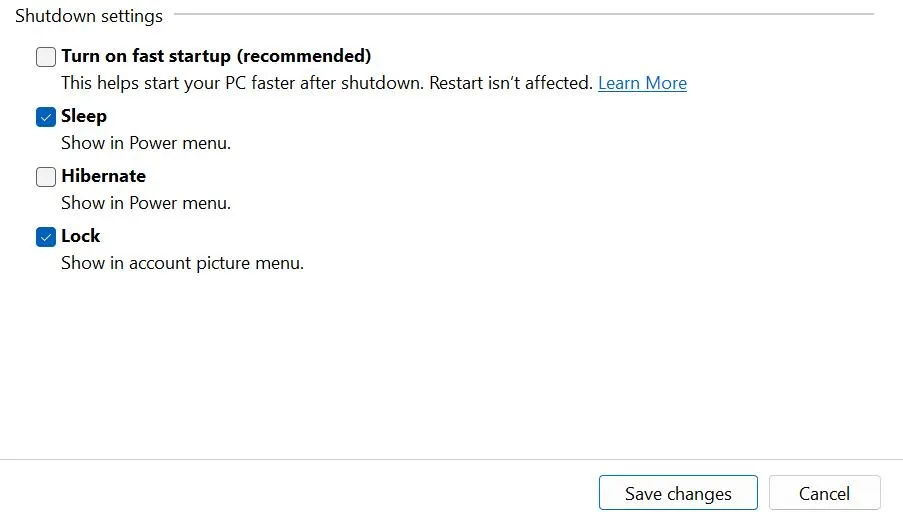Click the bold Lock label text
Screen dimensions: 903x517
tap(81, 236)
